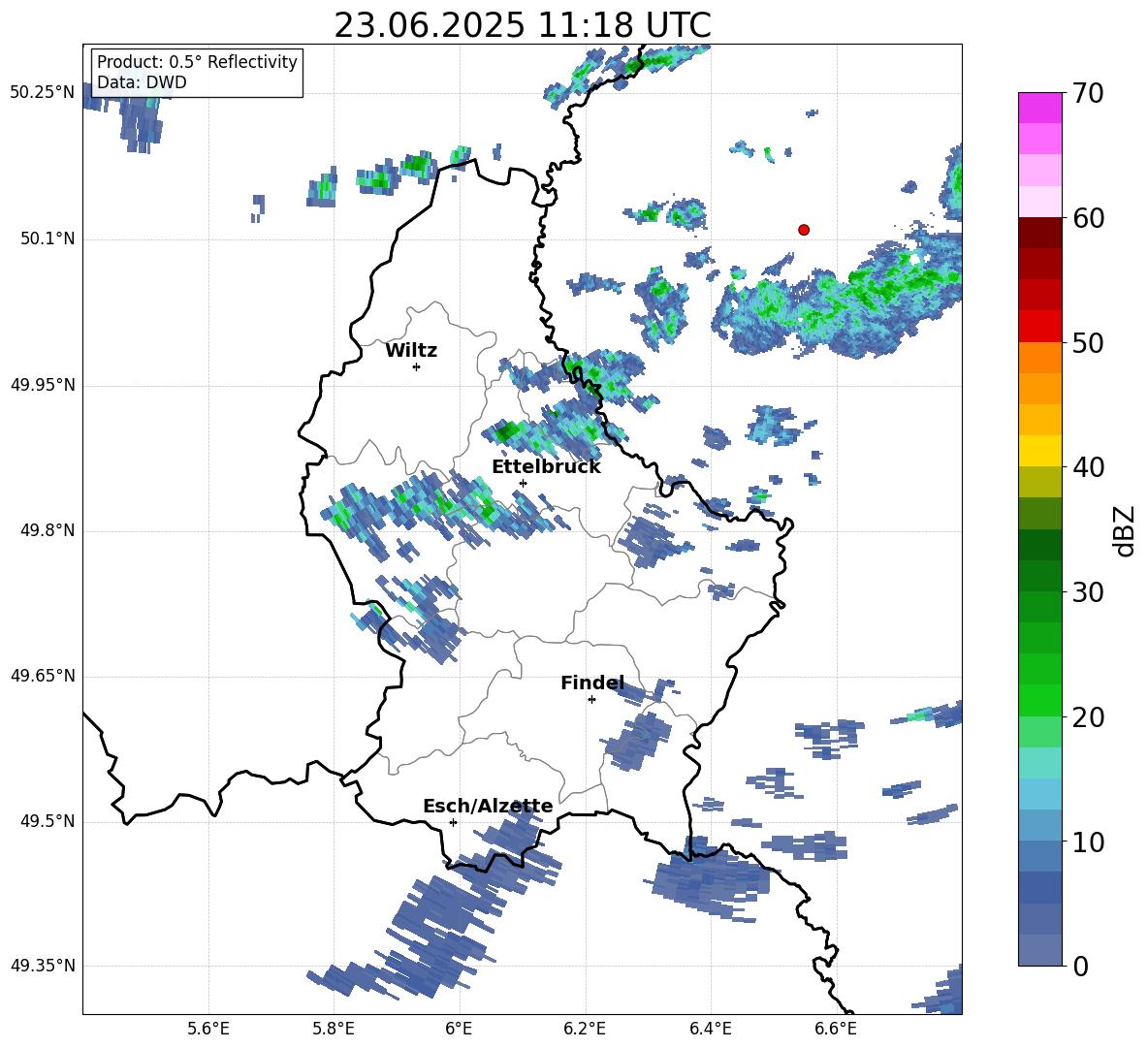
Task: Click the Wiltz city label
Action: [x=411, y=351]
